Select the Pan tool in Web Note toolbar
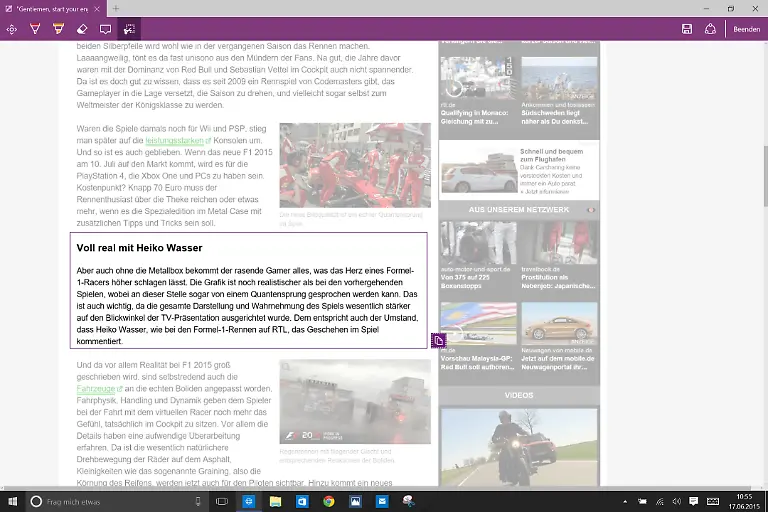Viewport: 768px width, 512px height. point(12,29)
